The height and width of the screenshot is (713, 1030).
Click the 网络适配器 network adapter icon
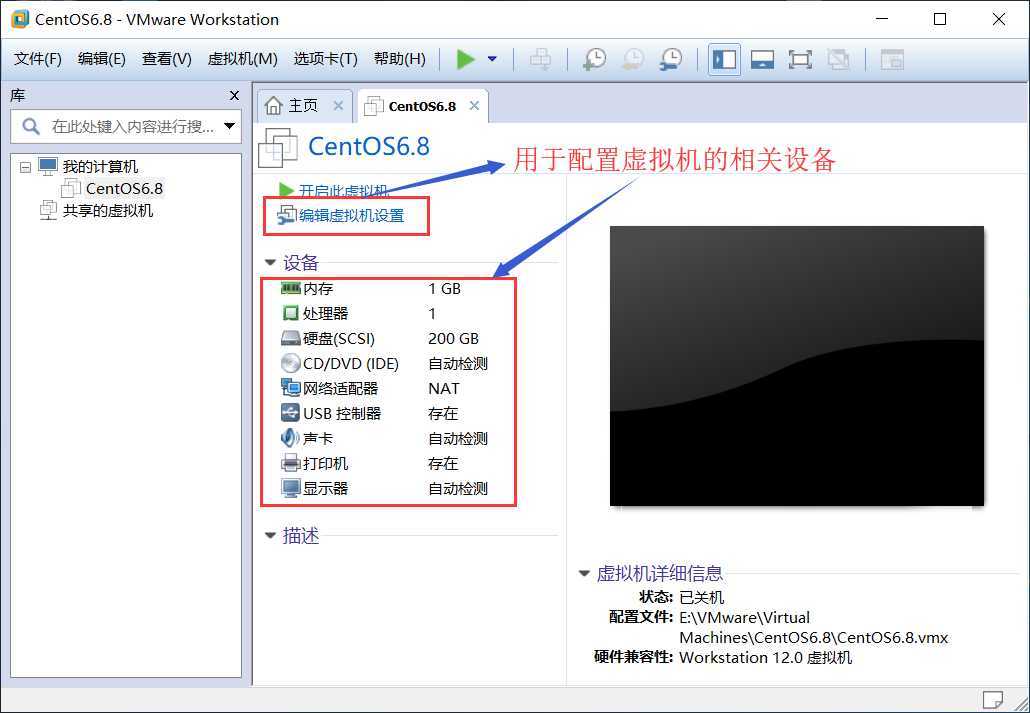click(x=290, y=388)
